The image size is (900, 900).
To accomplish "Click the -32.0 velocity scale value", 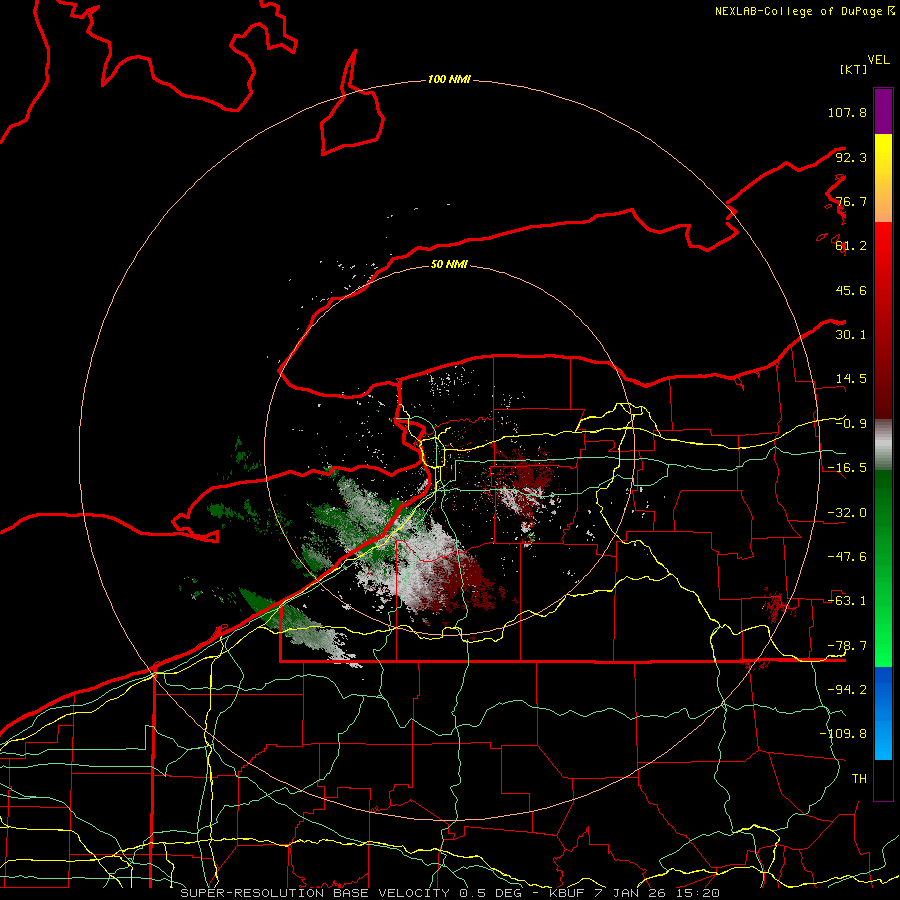I will click(847, 513).
